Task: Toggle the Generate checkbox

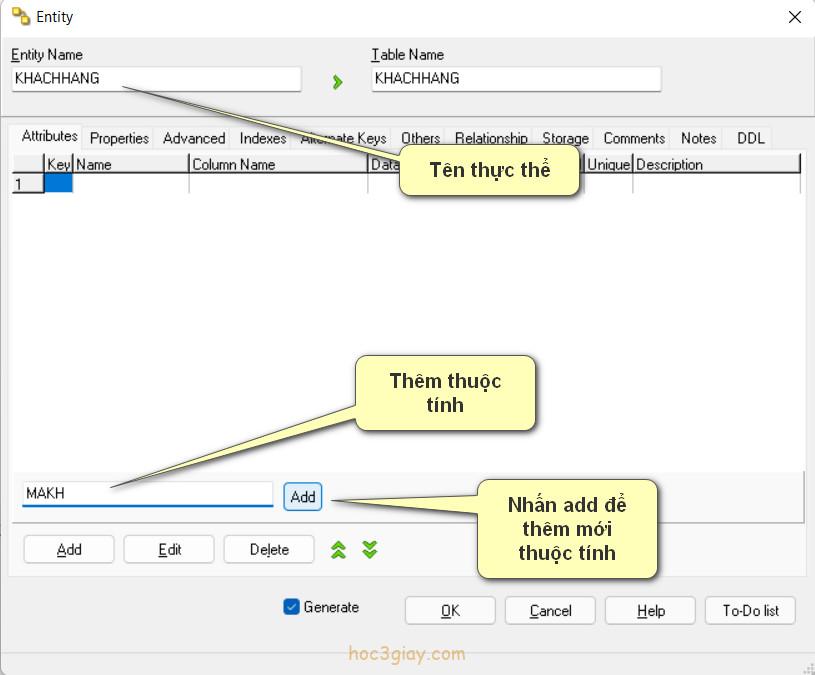Action: (292, 606)
